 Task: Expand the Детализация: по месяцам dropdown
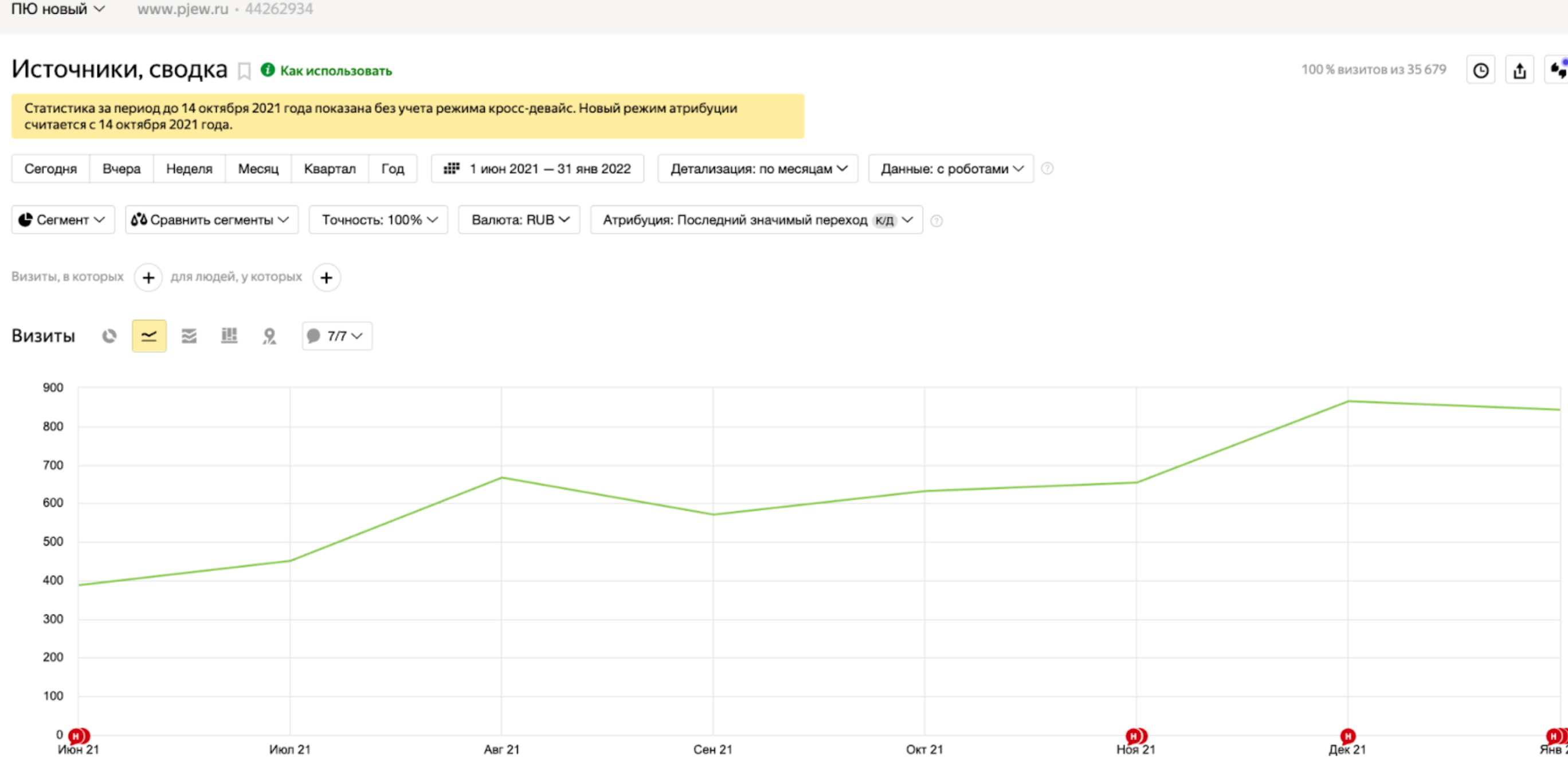coord(757,169)
